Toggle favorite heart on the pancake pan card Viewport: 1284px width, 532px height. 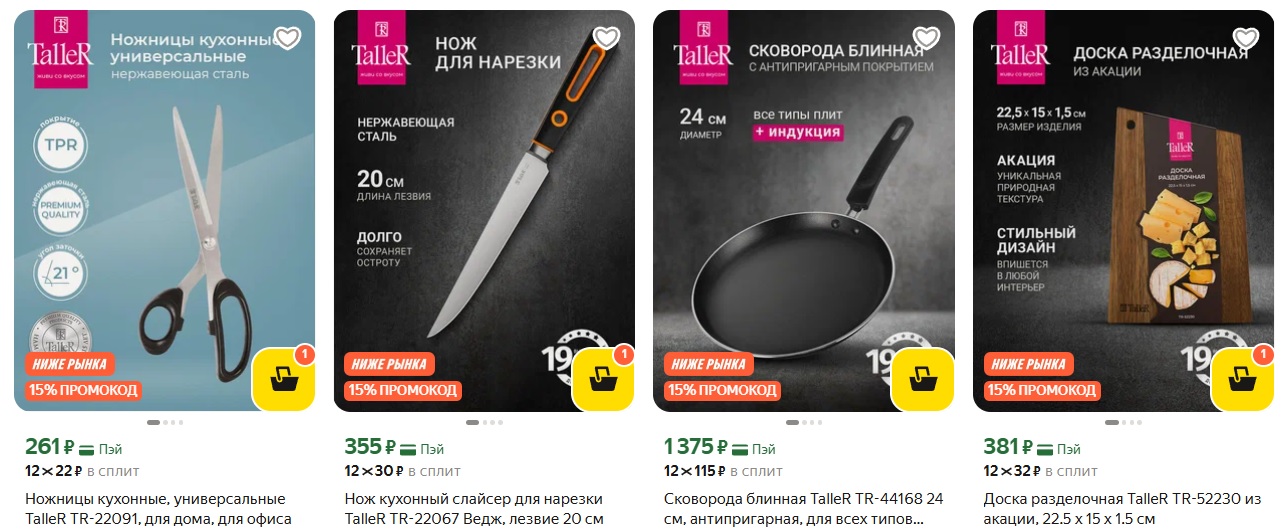[x=927, y=38]
